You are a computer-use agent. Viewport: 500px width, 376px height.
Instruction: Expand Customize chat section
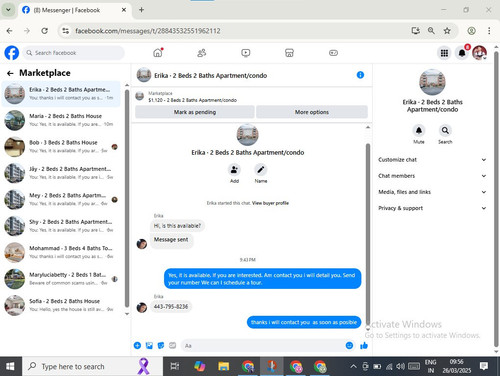[432, 160]
